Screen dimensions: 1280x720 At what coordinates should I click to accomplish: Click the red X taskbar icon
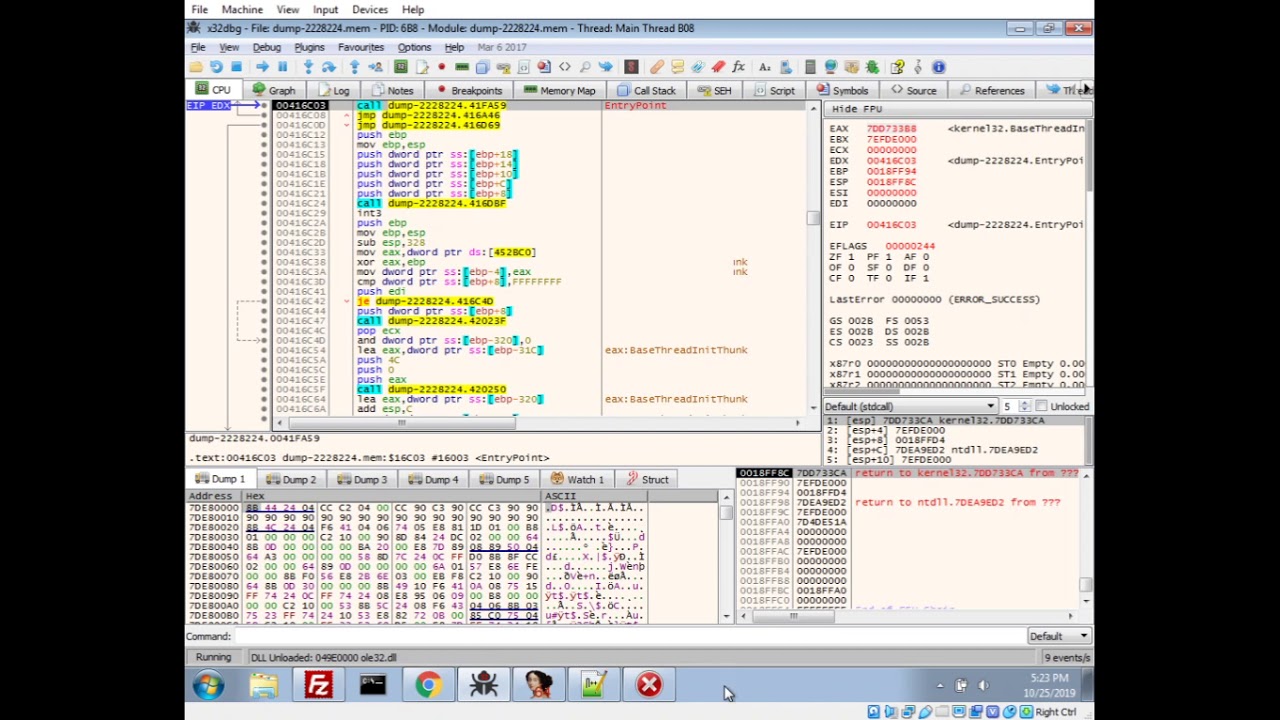(x=649, y=685)
